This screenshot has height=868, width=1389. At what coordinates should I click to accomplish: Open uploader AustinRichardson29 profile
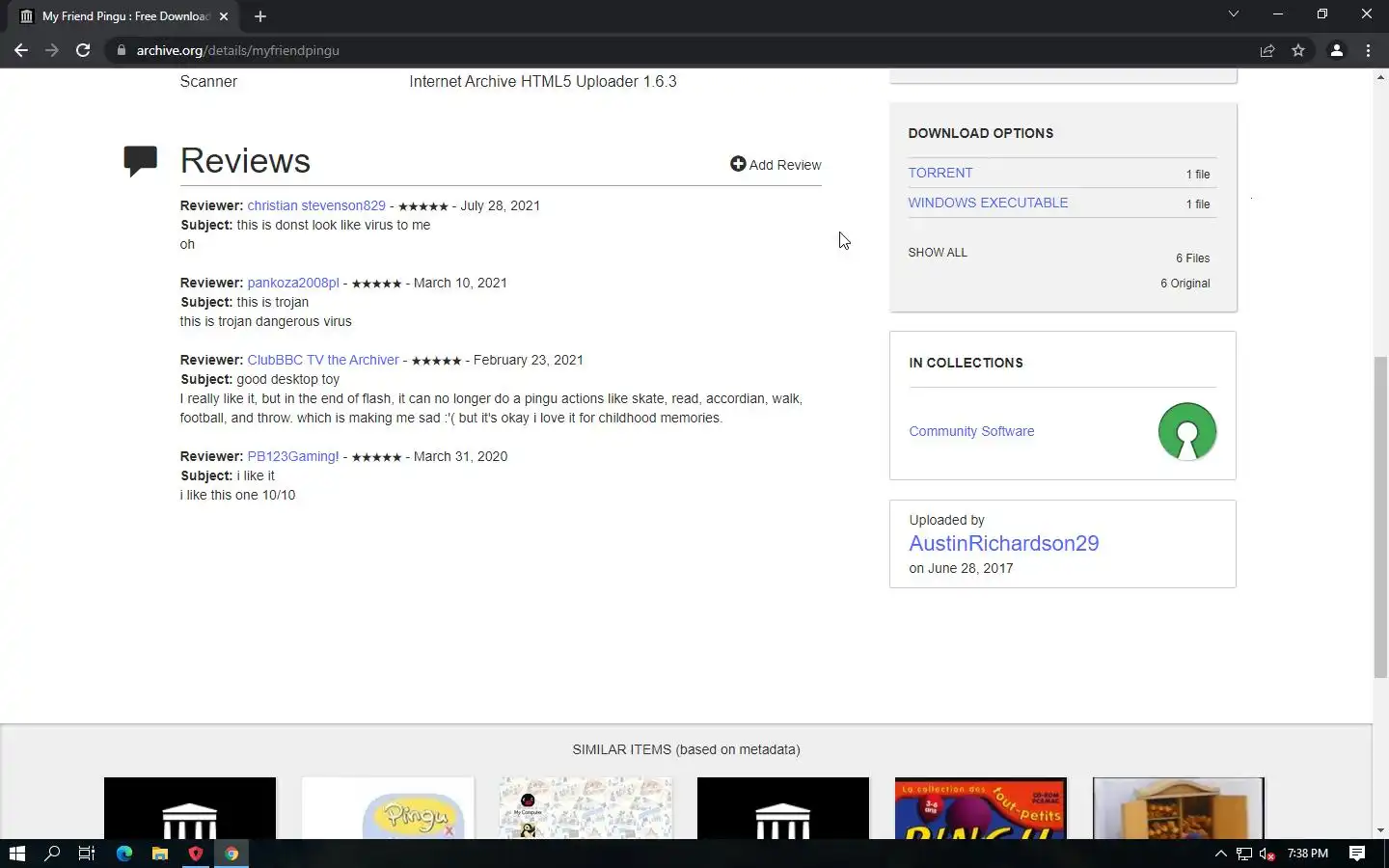pyautogui.click(x=1004, y=543)
